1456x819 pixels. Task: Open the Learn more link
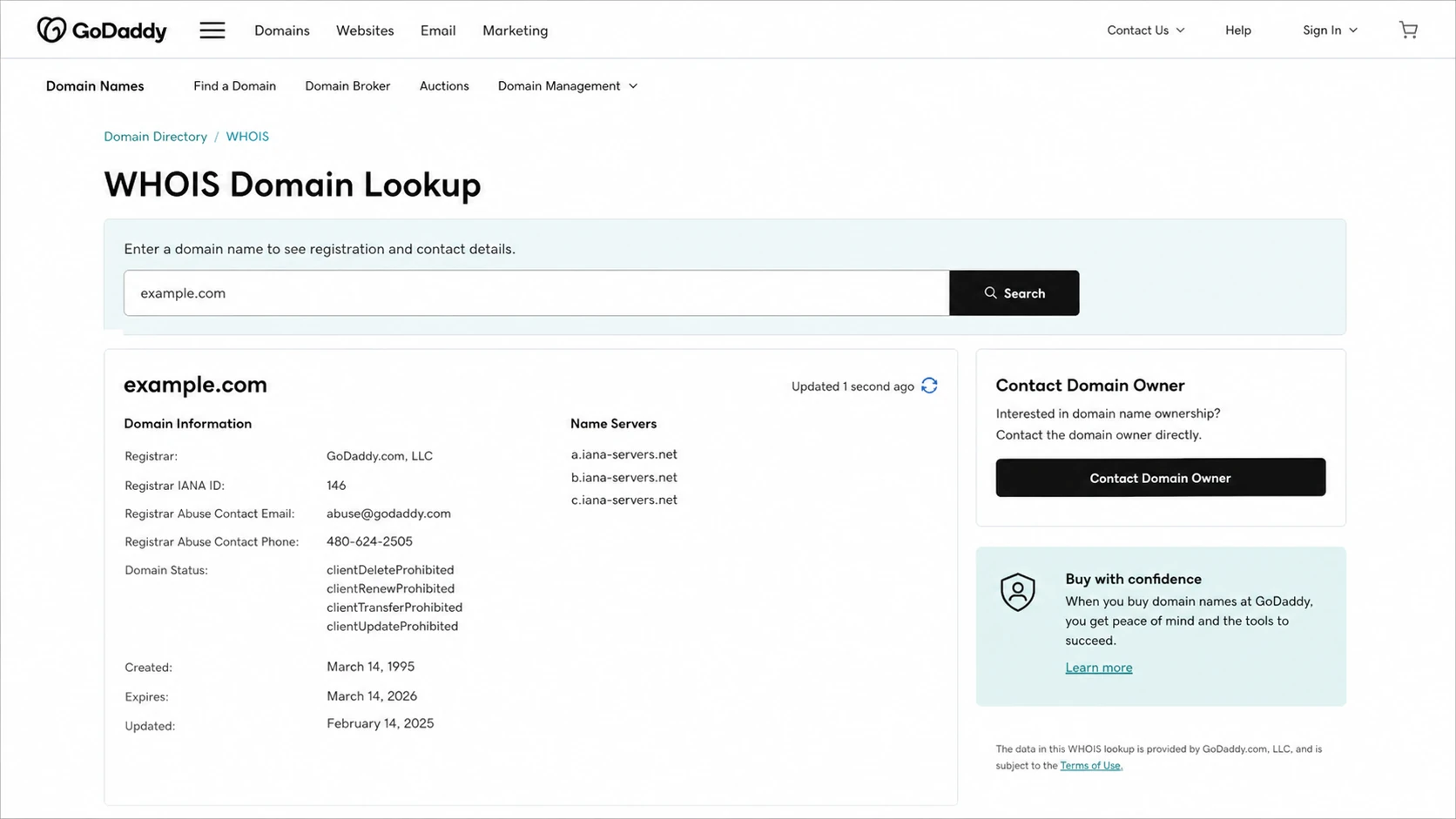pos(1098,668)
